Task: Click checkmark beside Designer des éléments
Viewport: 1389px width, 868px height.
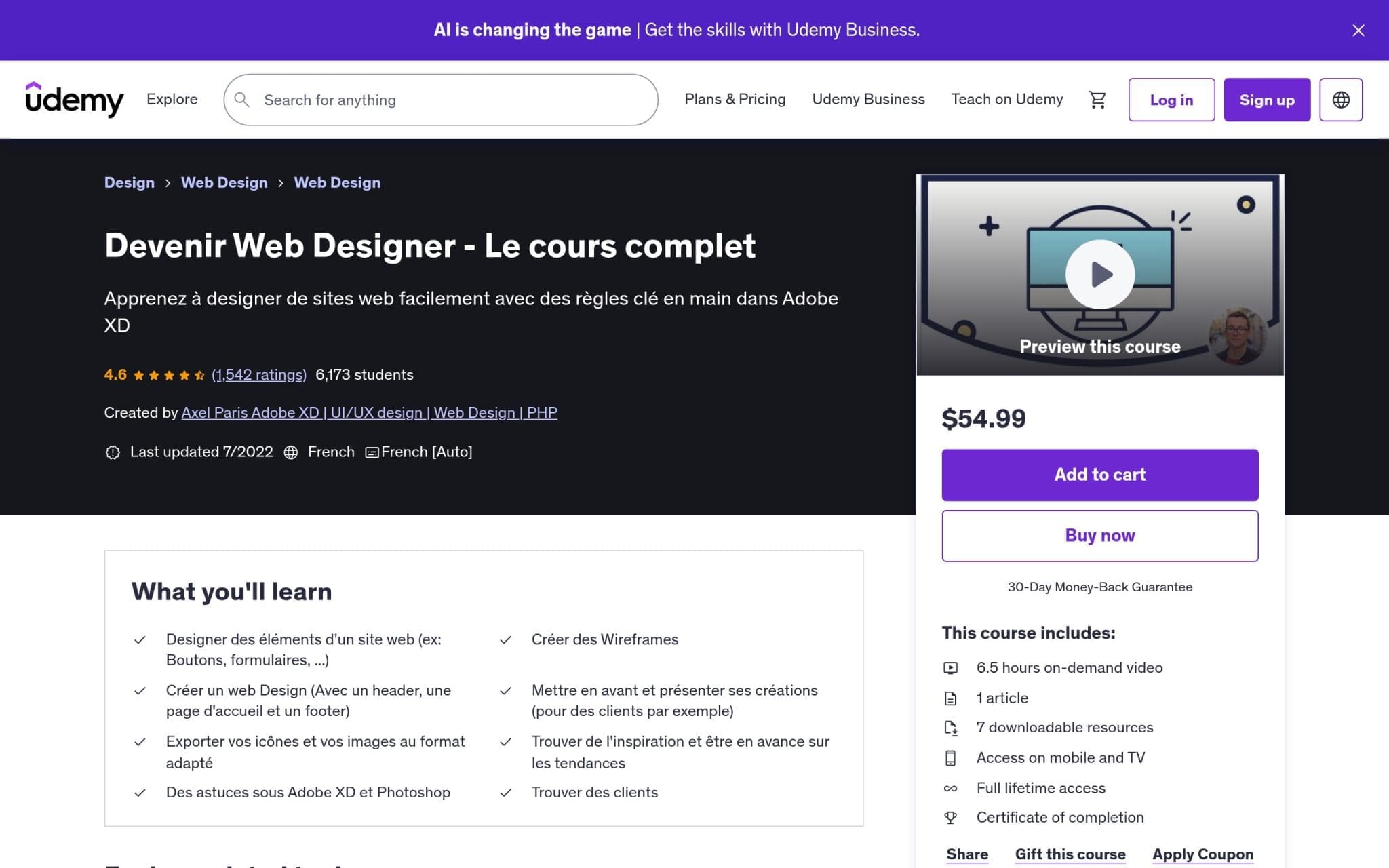Action: pyautogui.click(x=140, y=639)
